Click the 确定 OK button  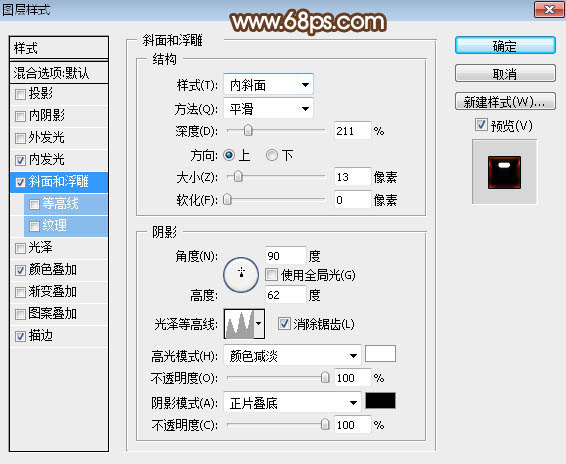pos(505,46)
